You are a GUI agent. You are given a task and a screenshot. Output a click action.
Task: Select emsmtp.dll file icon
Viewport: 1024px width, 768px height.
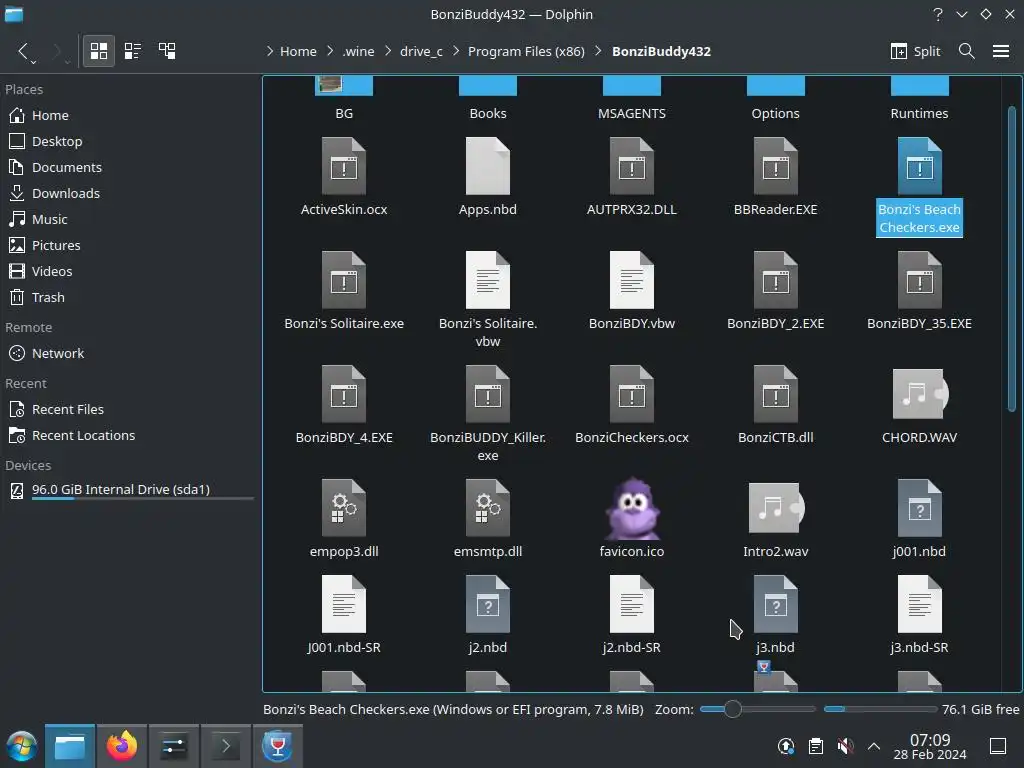pos(488,508)
